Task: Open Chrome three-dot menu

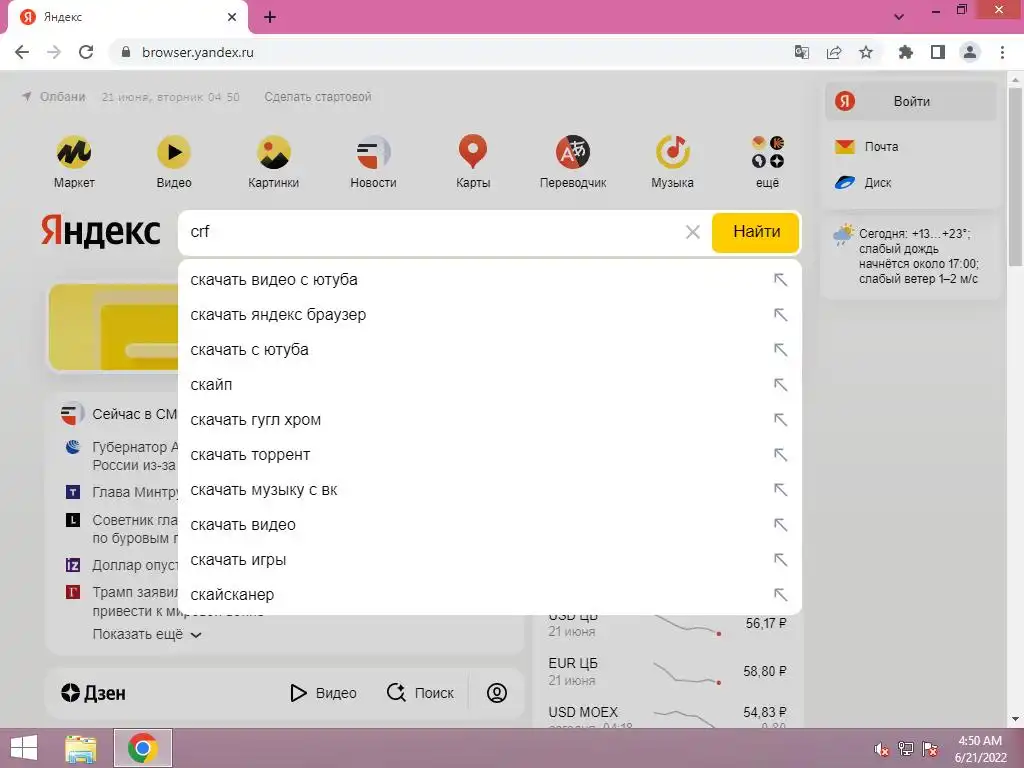Action: pyautogui.click(x=1002, y=52)
